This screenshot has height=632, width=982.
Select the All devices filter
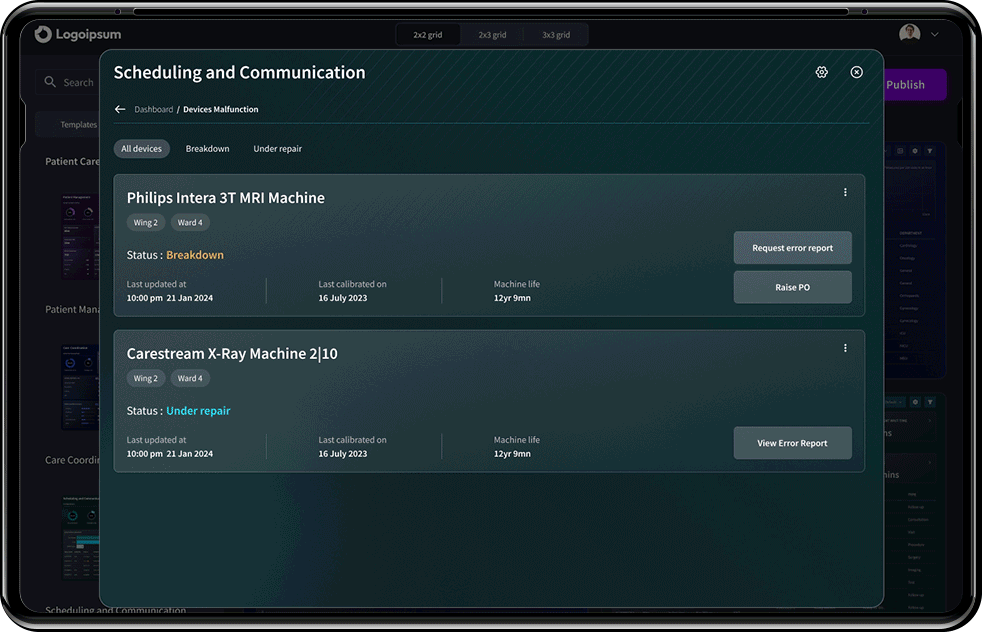pyautogui.click(x=141, y=149)
